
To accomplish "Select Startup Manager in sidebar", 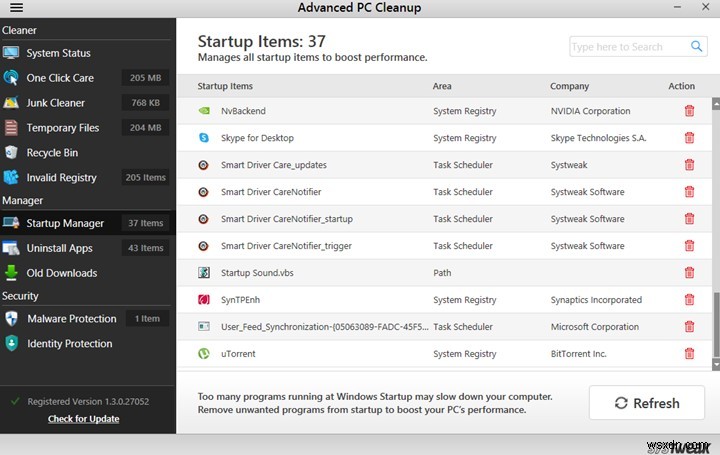I will coord(65,223).
